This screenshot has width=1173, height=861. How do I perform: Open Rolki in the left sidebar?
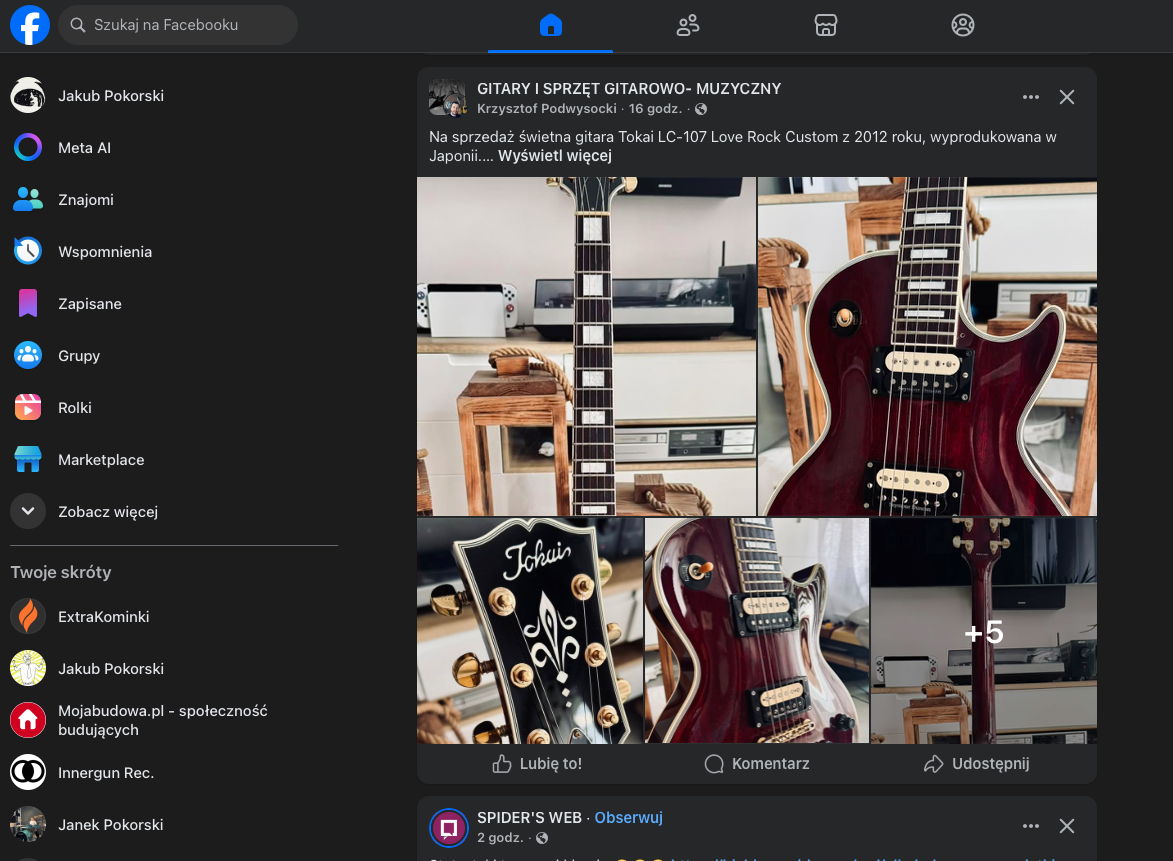coord(74,408)
